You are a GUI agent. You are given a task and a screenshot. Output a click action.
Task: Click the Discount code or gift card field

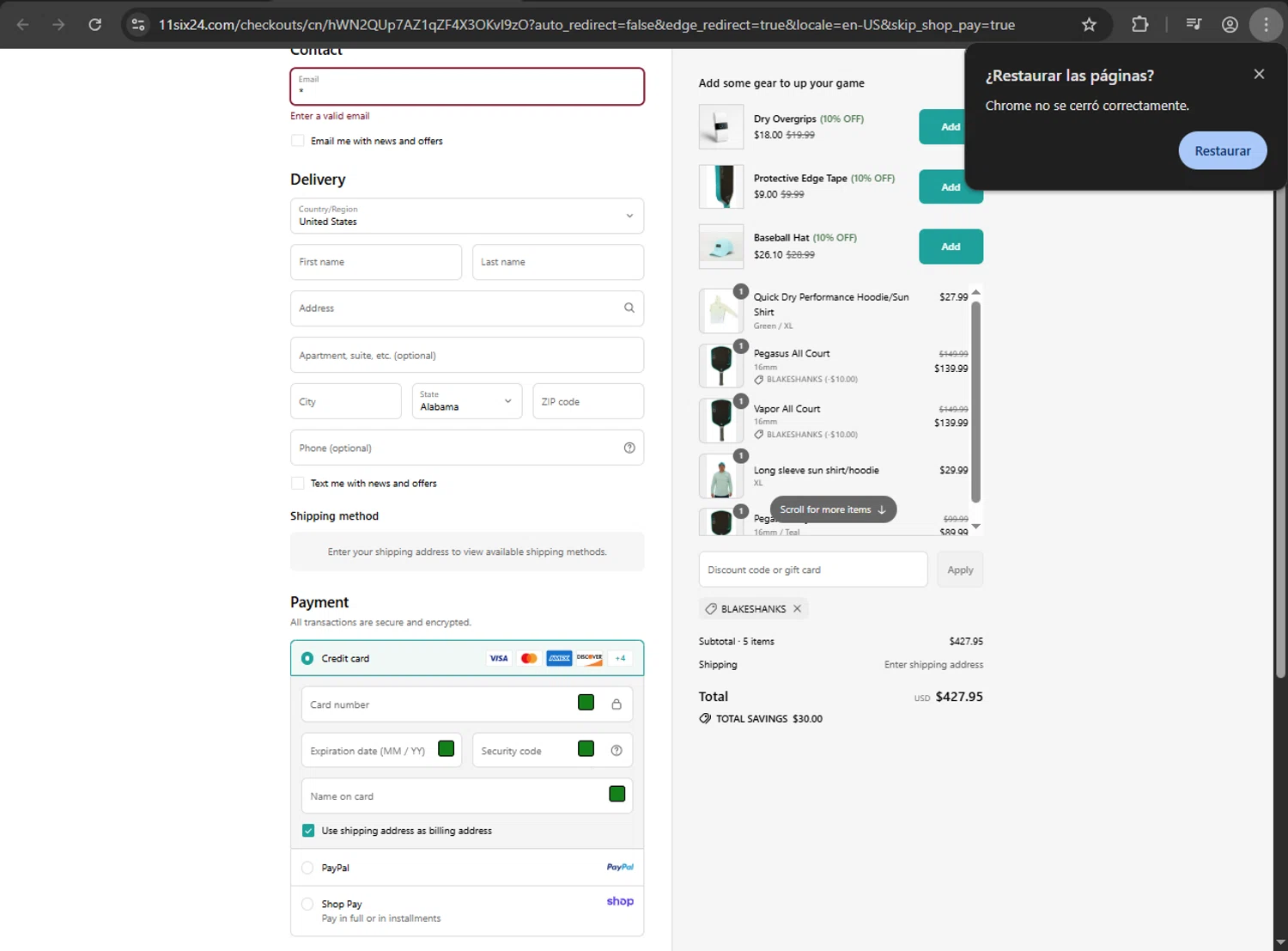click(813, 570)
